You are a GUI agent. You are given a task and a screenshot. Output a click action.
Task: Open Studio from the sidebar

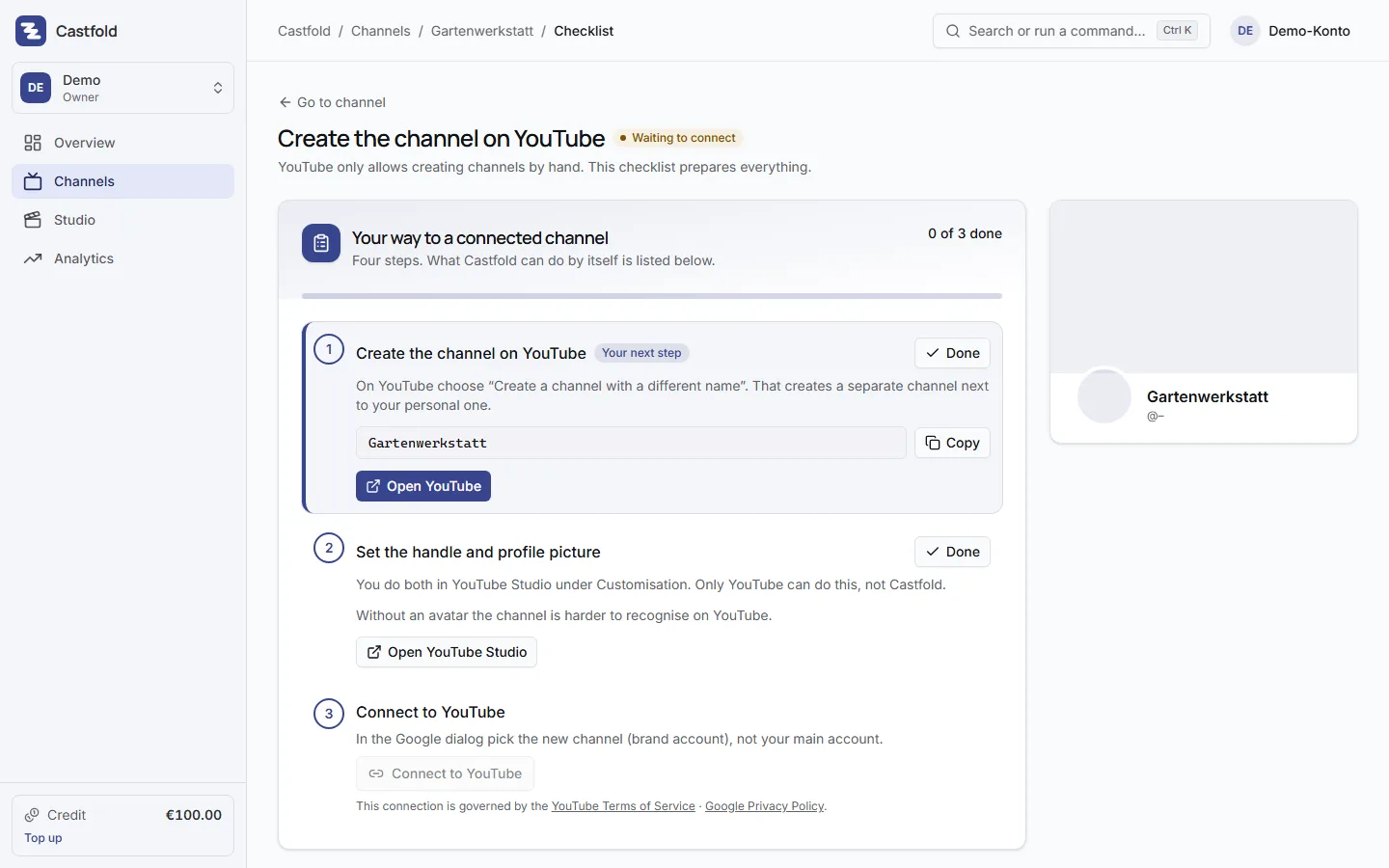click(123, 220)
